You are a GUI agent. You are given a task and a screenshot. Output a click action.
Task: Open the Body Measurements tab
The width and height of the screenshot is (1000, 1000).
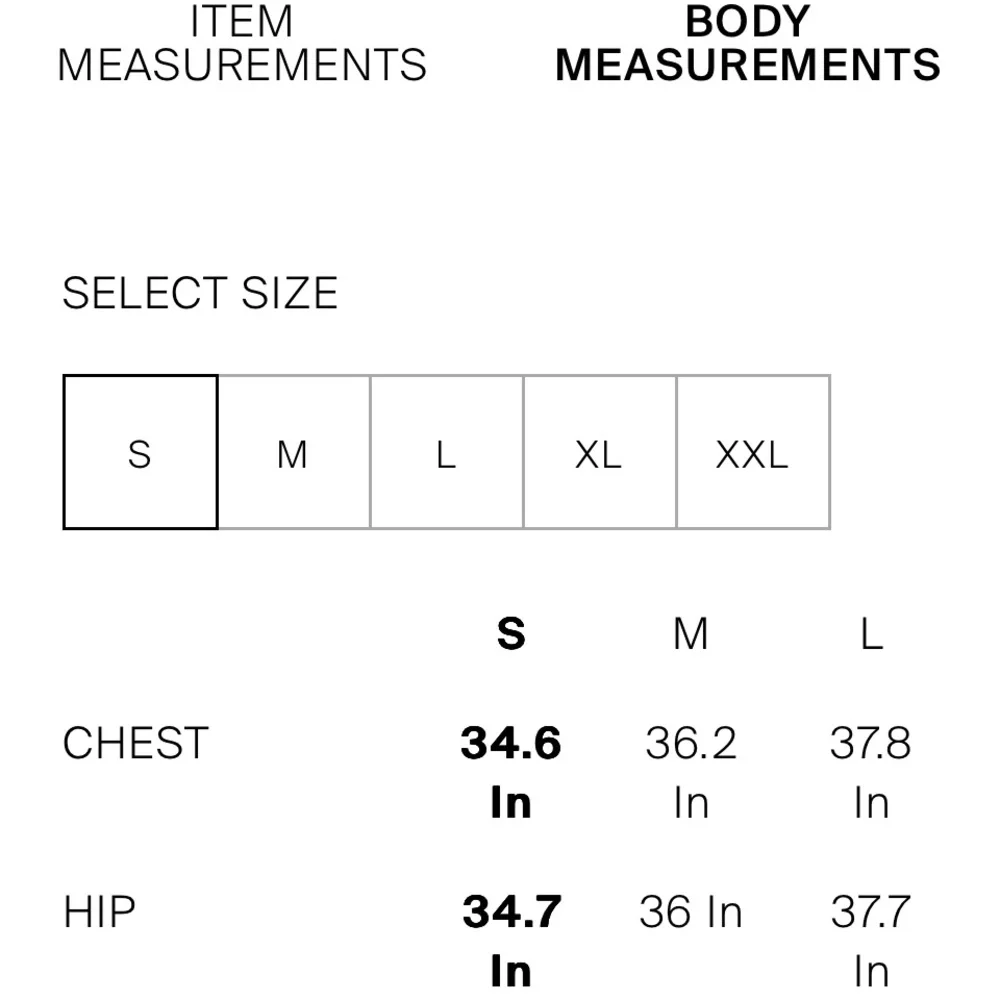tap(747, 44)
